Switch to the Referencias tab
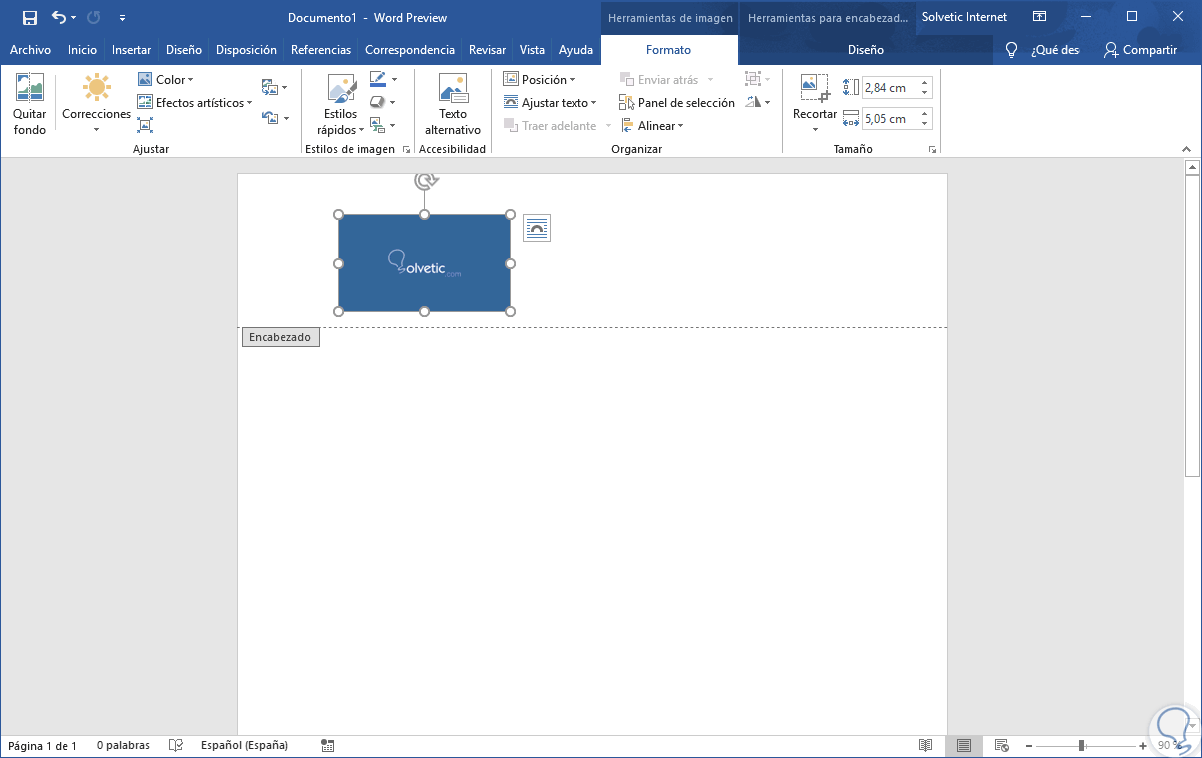The width and height of the screenshot is (1202, 758). click(321, 50)
